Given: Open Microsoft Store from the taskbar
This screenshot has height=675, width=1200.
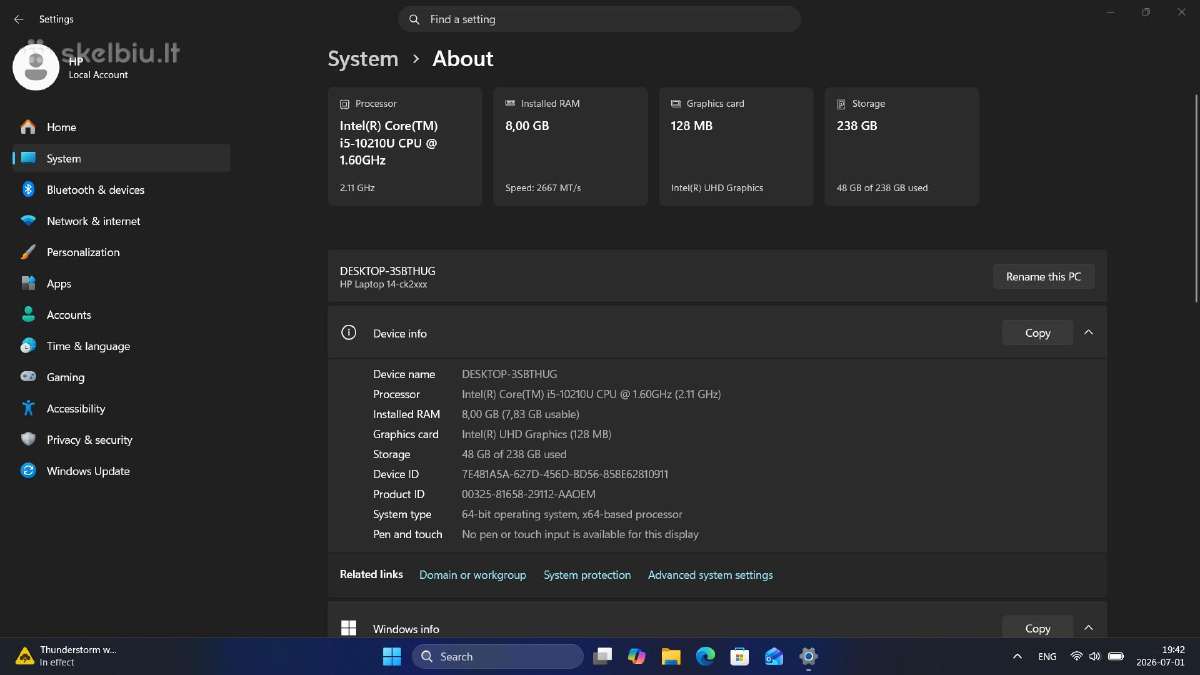Looking at the screenshot, I should [739, 657].
